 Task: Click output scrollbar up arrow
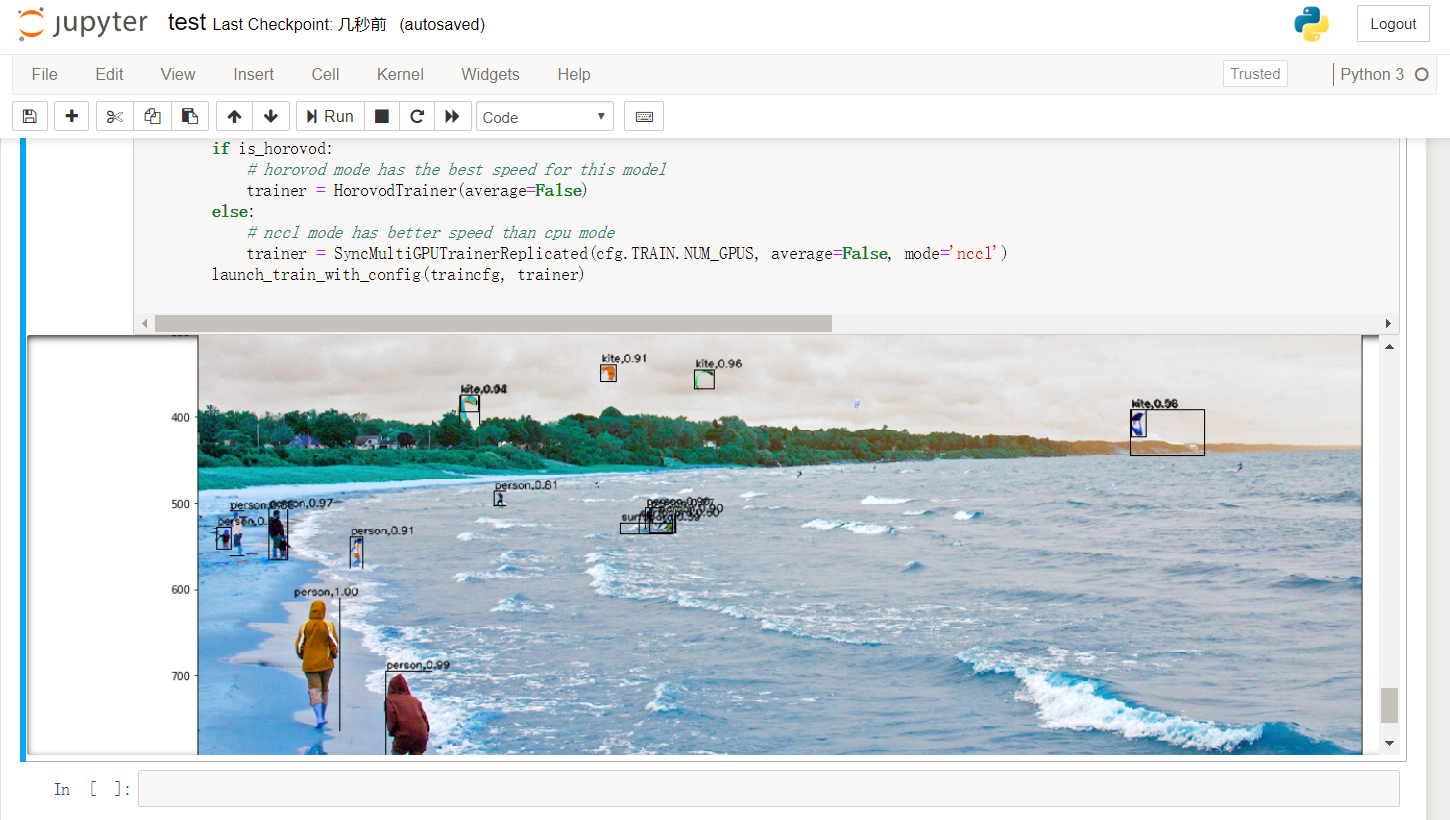1389,345
